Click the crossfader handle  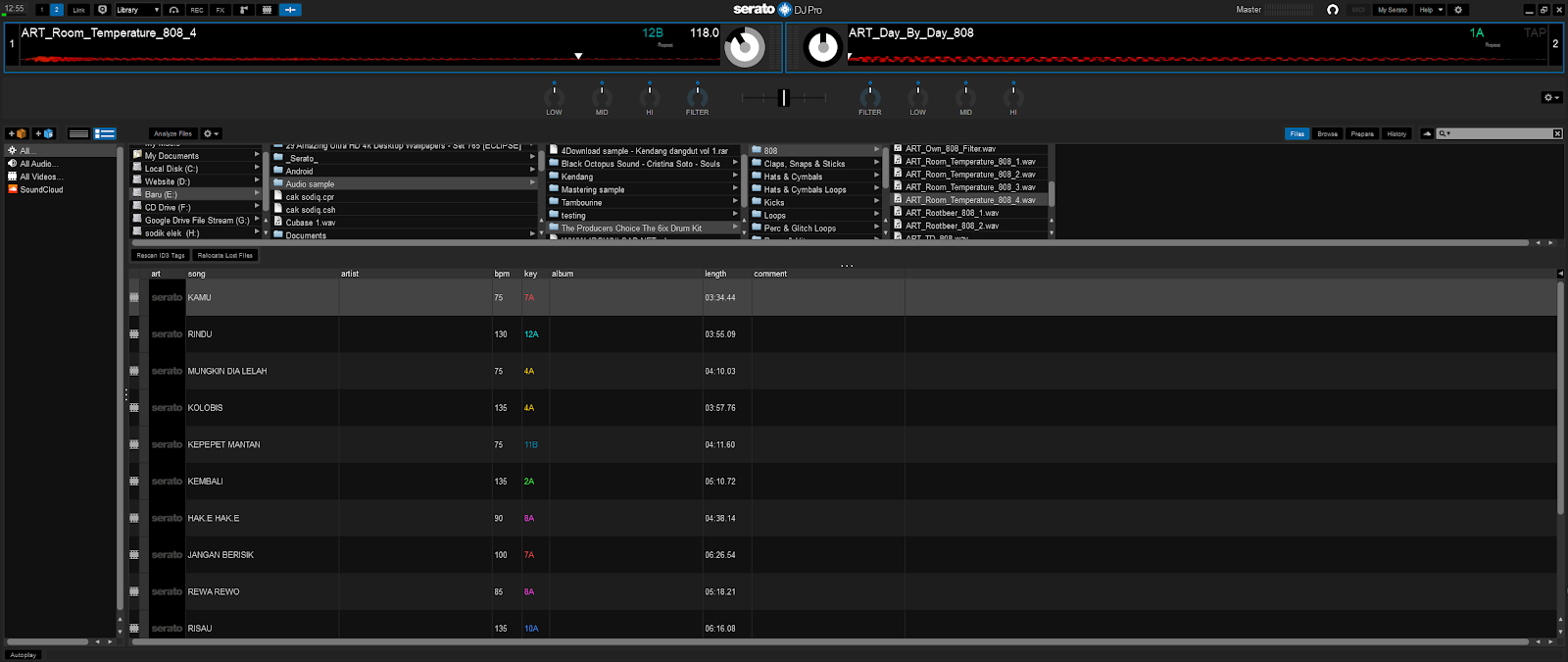[783, 97]
